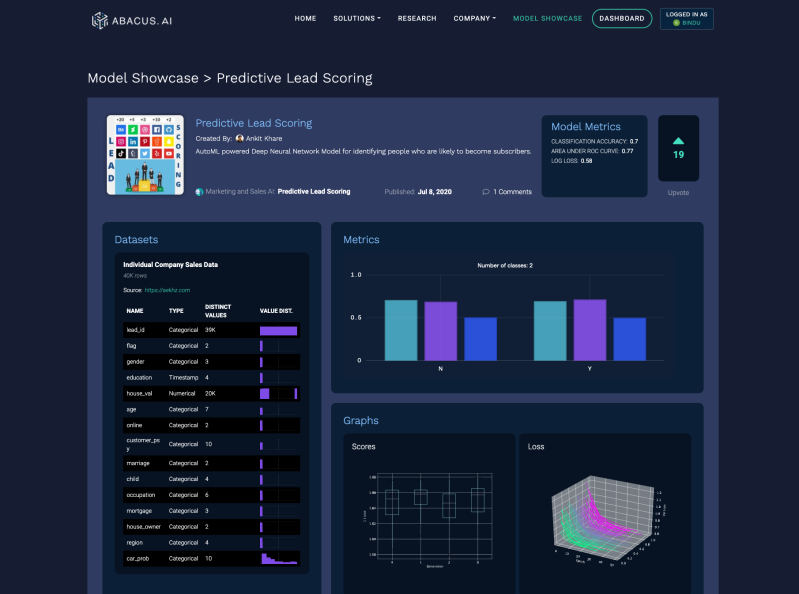Screen dimensions: 799x594
Task: Expand the Solutions dropdown menu
Action: pyautogui.click(x=356, y=18)
